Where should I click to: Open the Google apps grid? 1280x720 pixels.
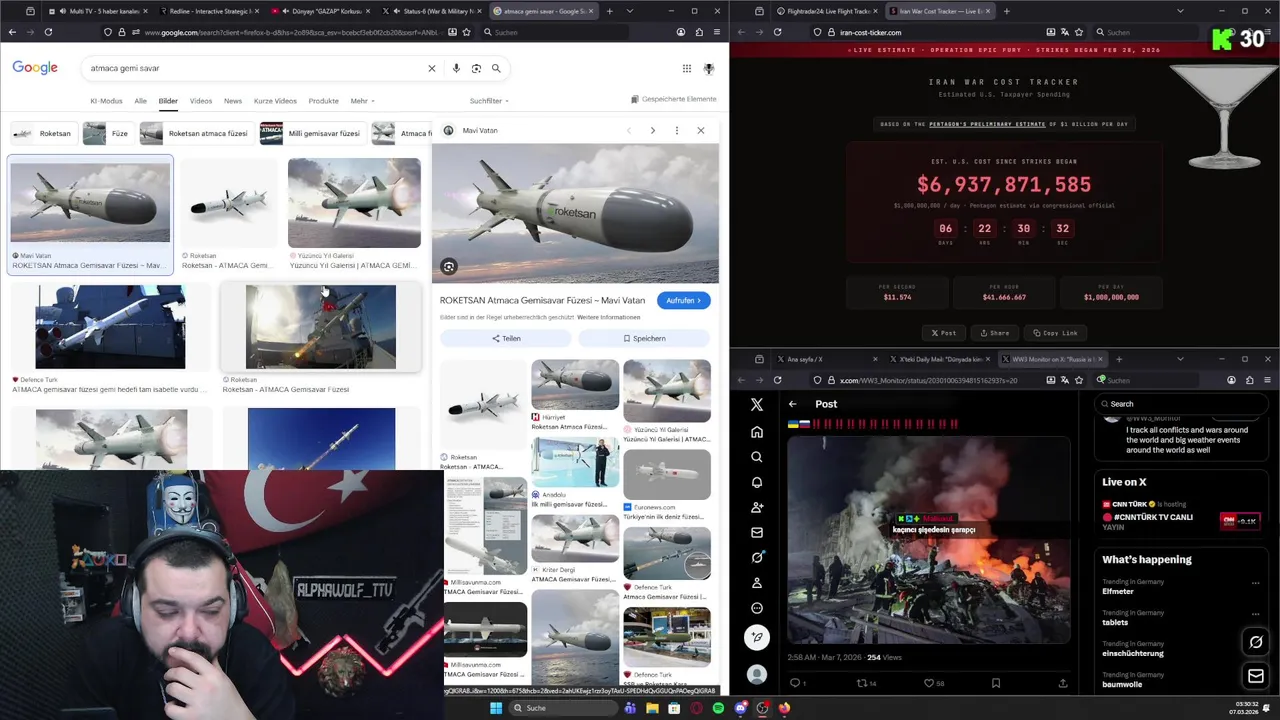tap(687, 68)
